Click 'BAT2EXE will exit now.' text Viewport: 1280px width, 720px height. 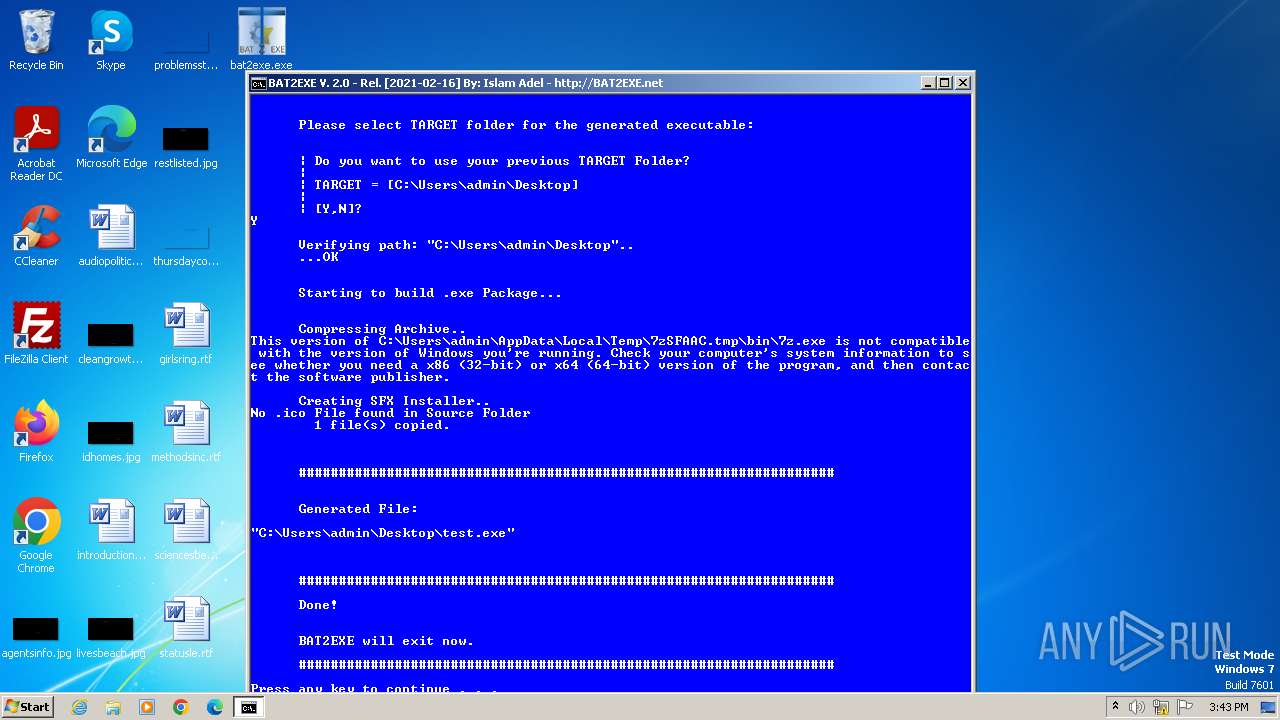[x=386, y=641]
